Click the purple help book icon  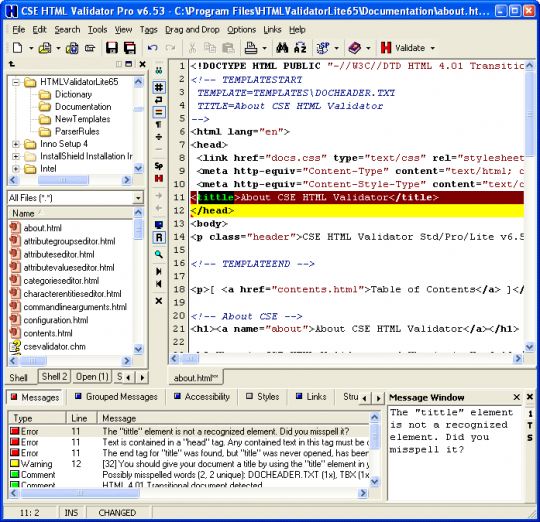tap(354, 48)
